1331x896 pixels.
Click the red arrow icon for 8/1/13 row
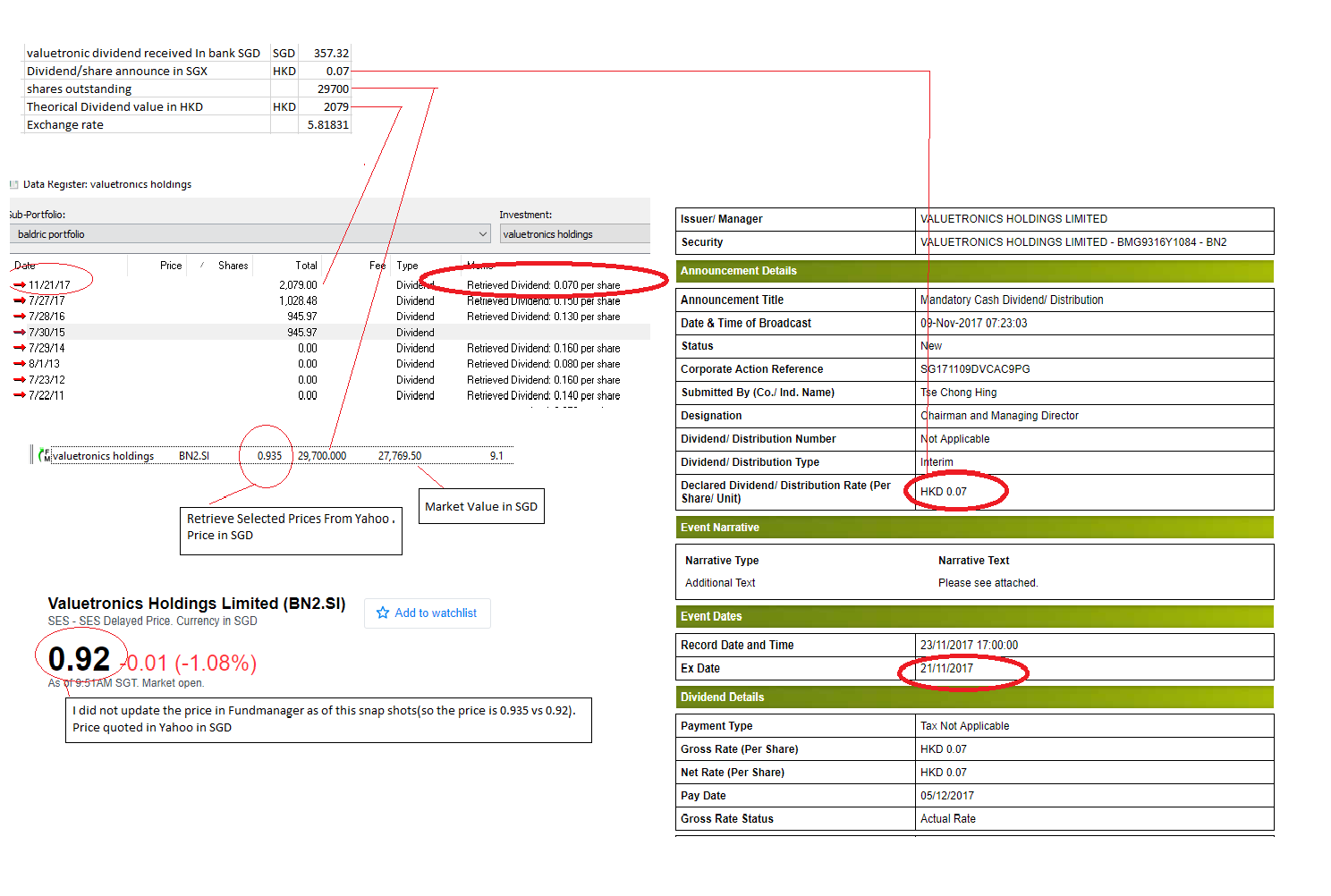20,364
